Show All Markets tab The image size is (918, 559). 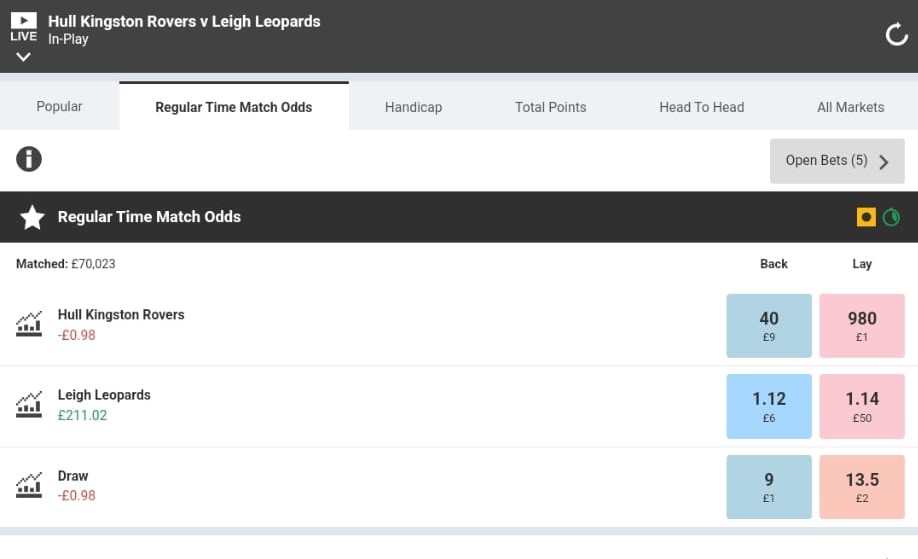pyautogui.click(x=850, y=107)
